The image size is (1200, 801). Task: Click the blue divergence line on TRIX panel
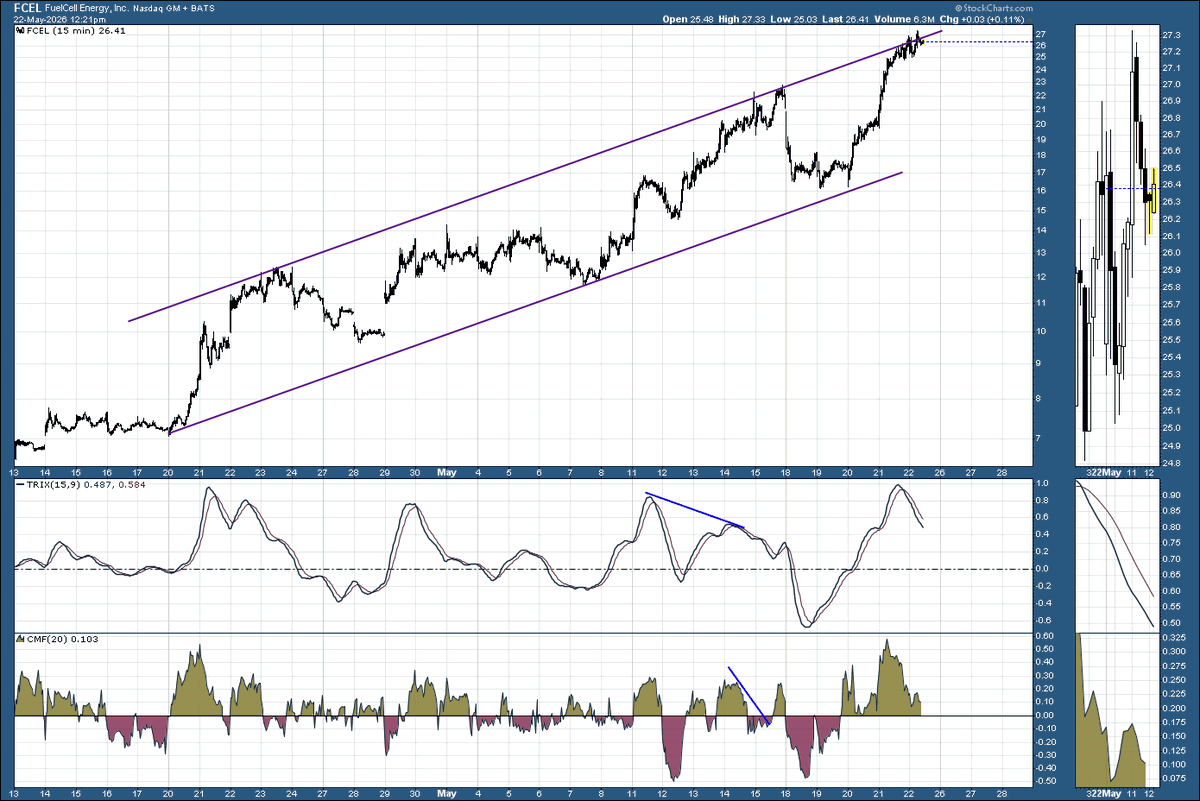point(694,510)
